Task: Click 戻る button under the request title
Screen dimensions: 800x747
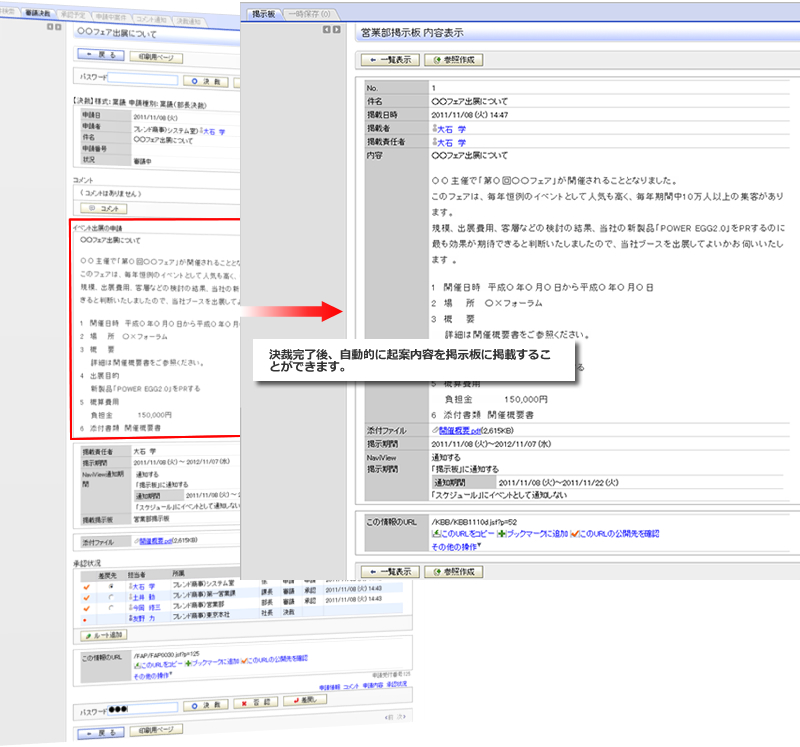Action: (x=101, y=54)
